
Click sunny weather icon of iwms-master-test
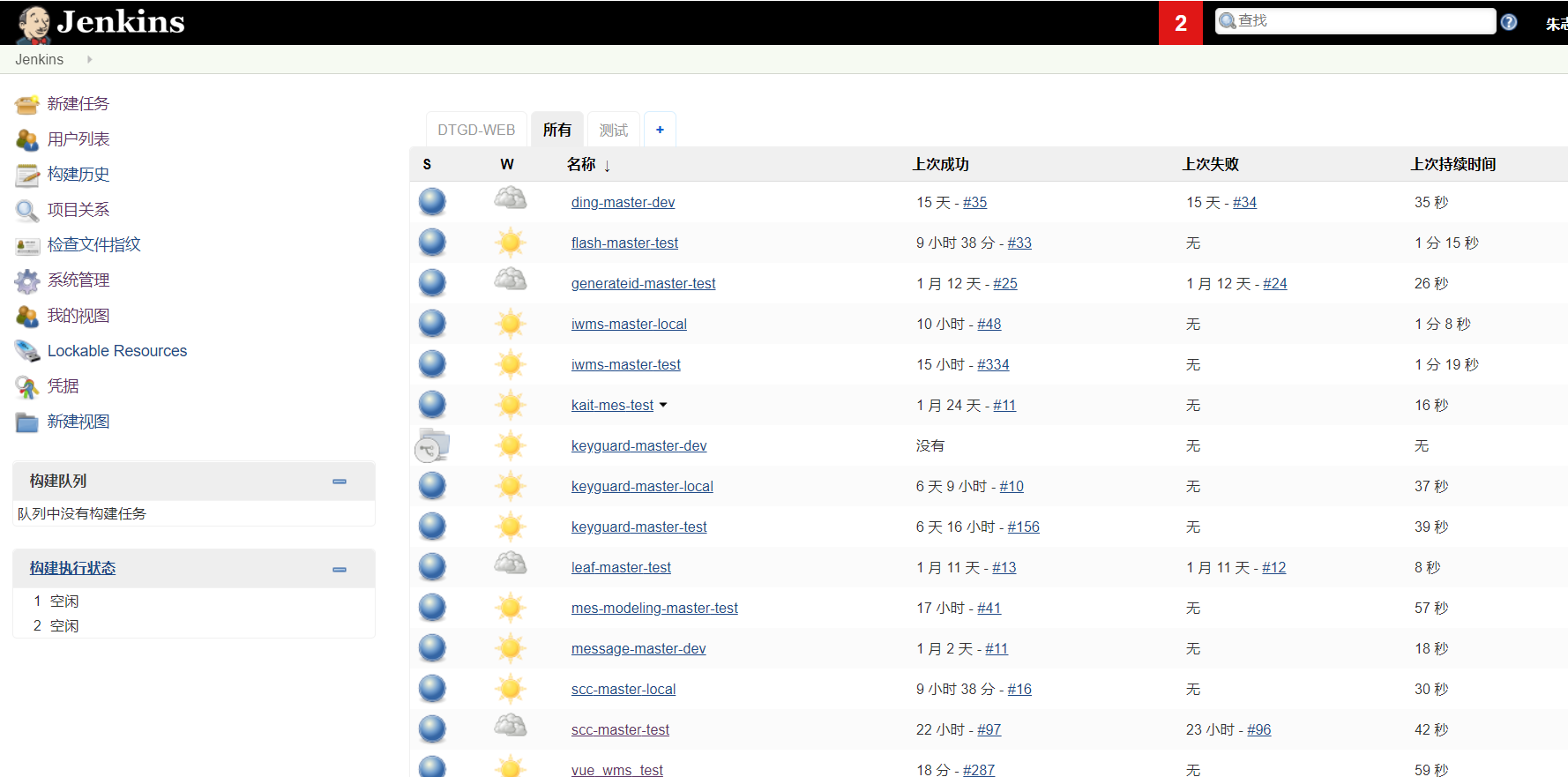tap(511, 364)
